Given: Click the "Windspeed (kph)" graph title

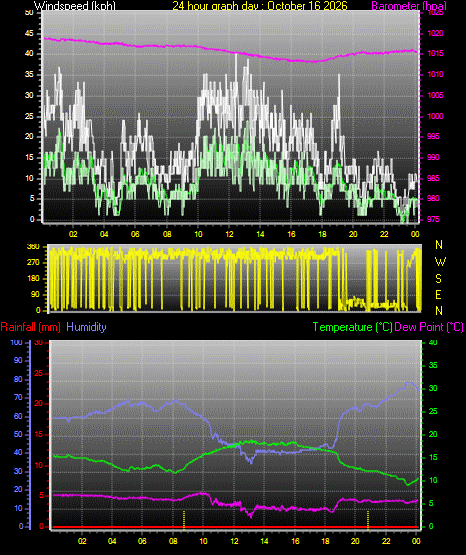Looking at the screenshot, I should coord(75,6).
